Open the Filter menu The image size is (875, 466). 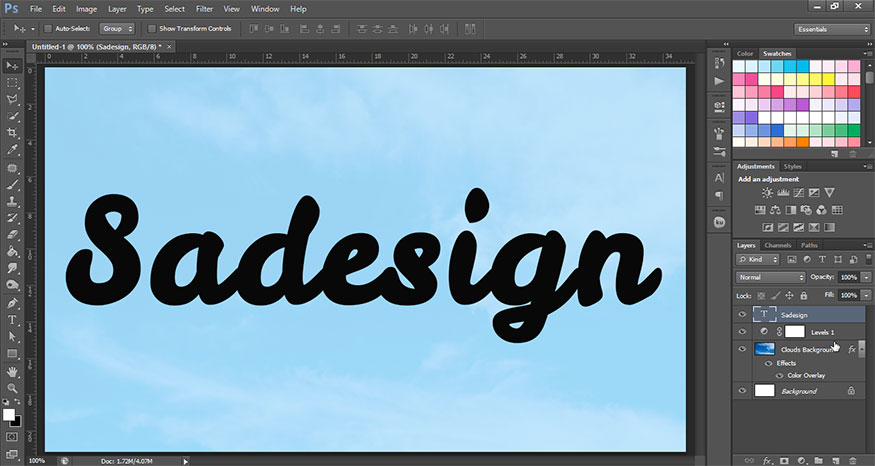(204, 9)
